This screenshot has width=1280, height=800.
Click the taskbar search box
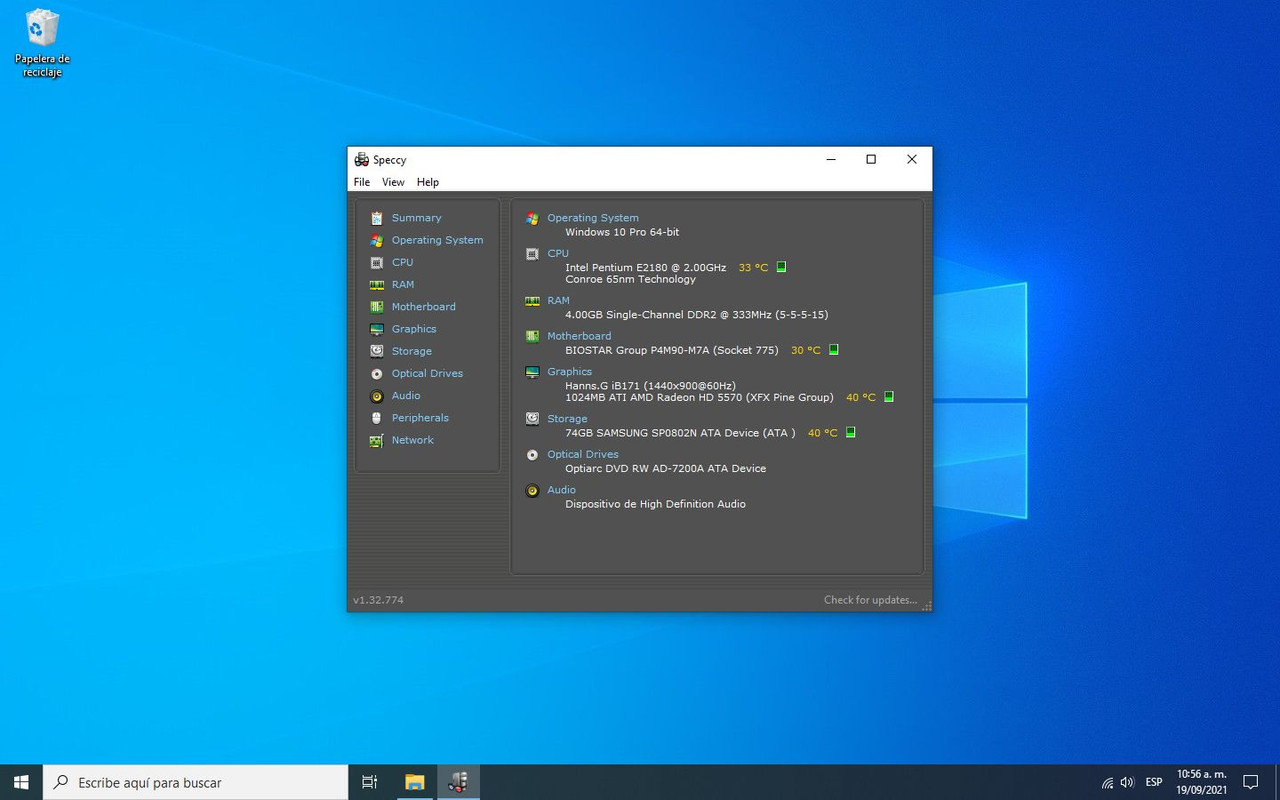[195, 782]
